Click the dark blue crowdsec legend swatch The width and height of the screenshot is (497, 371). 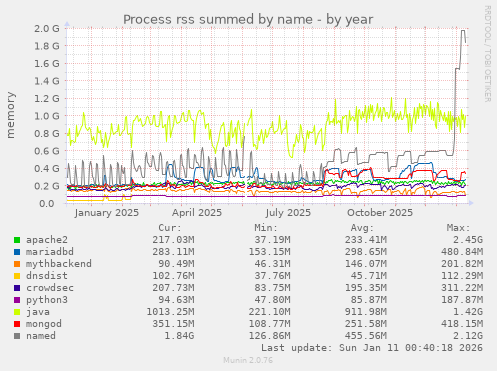pos(17,288)
